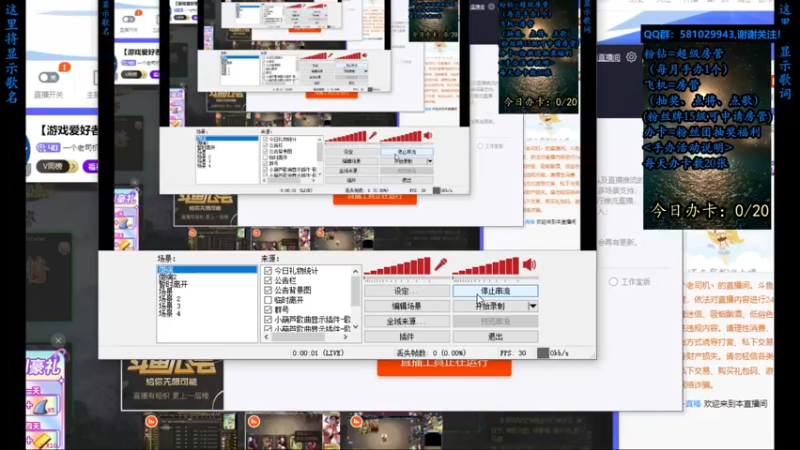Click the '直播开关' label under the large switch
The height and width of the screenshot is (450, 800).
click(x=48, y=95)
